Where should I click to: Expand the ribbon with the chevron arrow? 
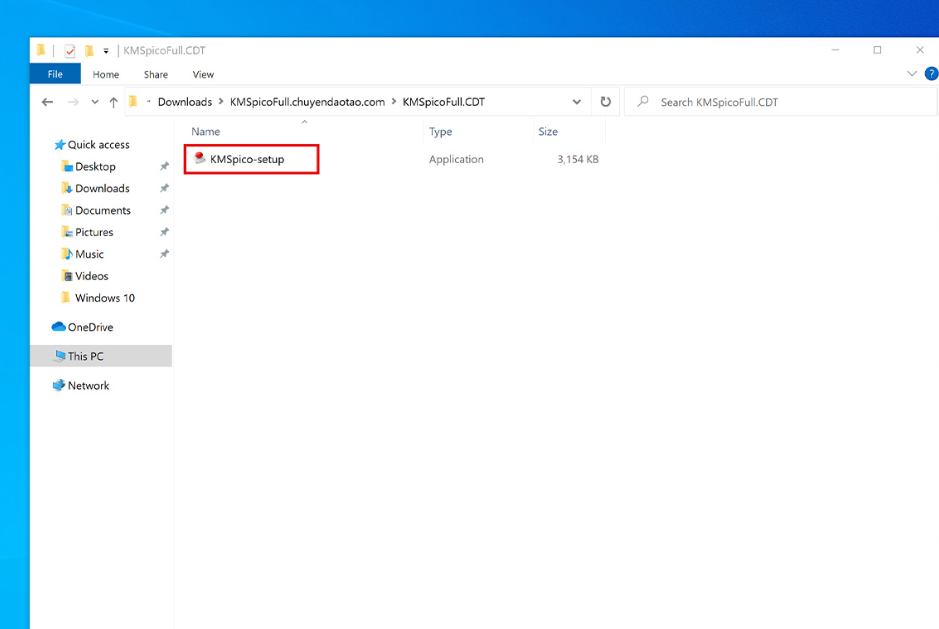click(911, 74)
